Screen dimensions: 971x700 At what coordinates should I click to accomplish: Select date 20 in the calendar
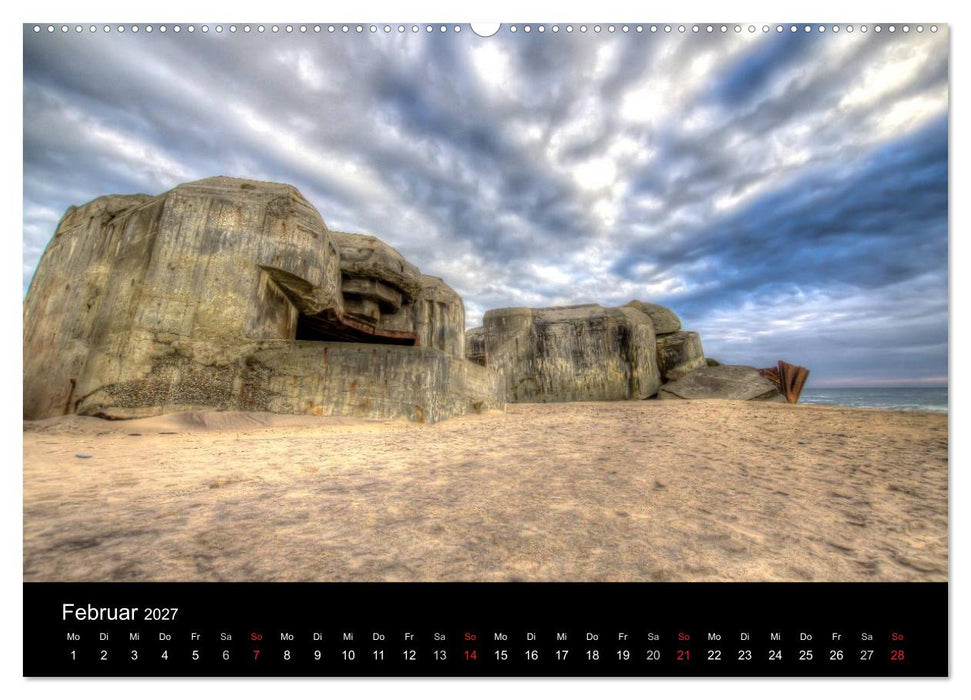click(x=653, y=655)
